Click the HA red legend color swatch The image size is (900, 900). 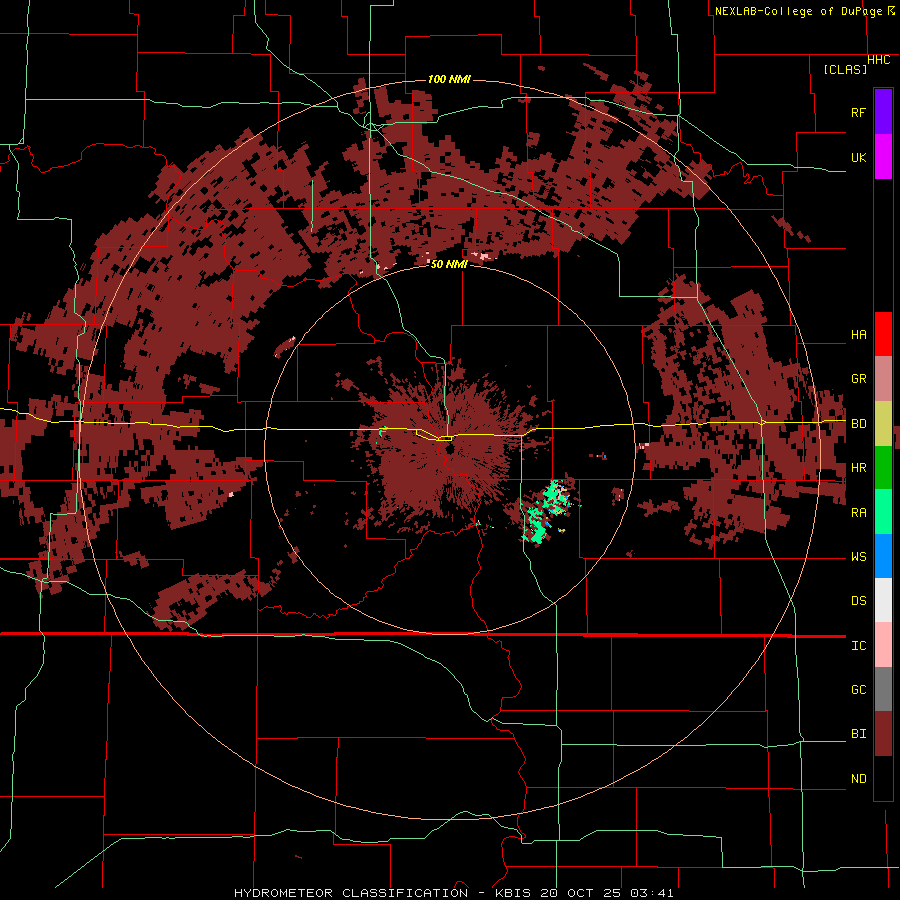(x=883, y=334)
